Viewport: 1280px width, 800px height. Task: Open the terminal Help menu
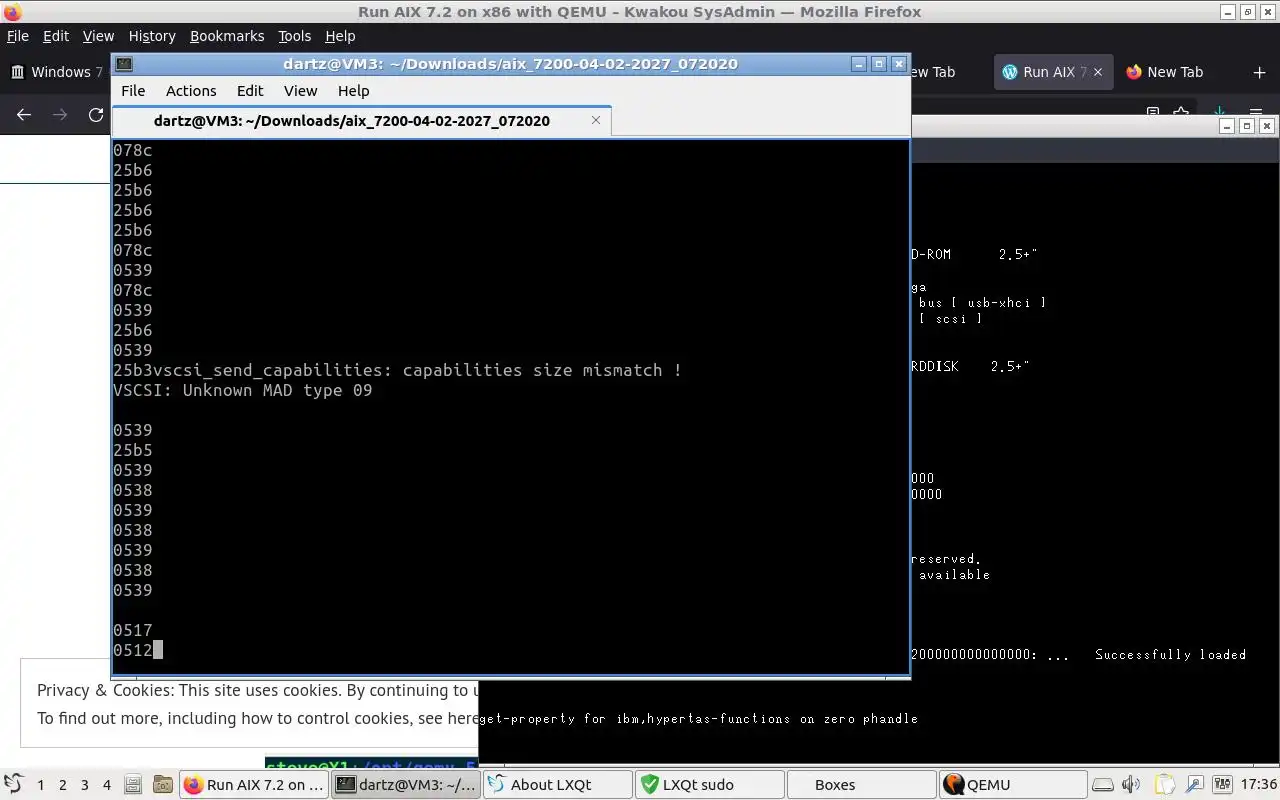coord(353,90)
